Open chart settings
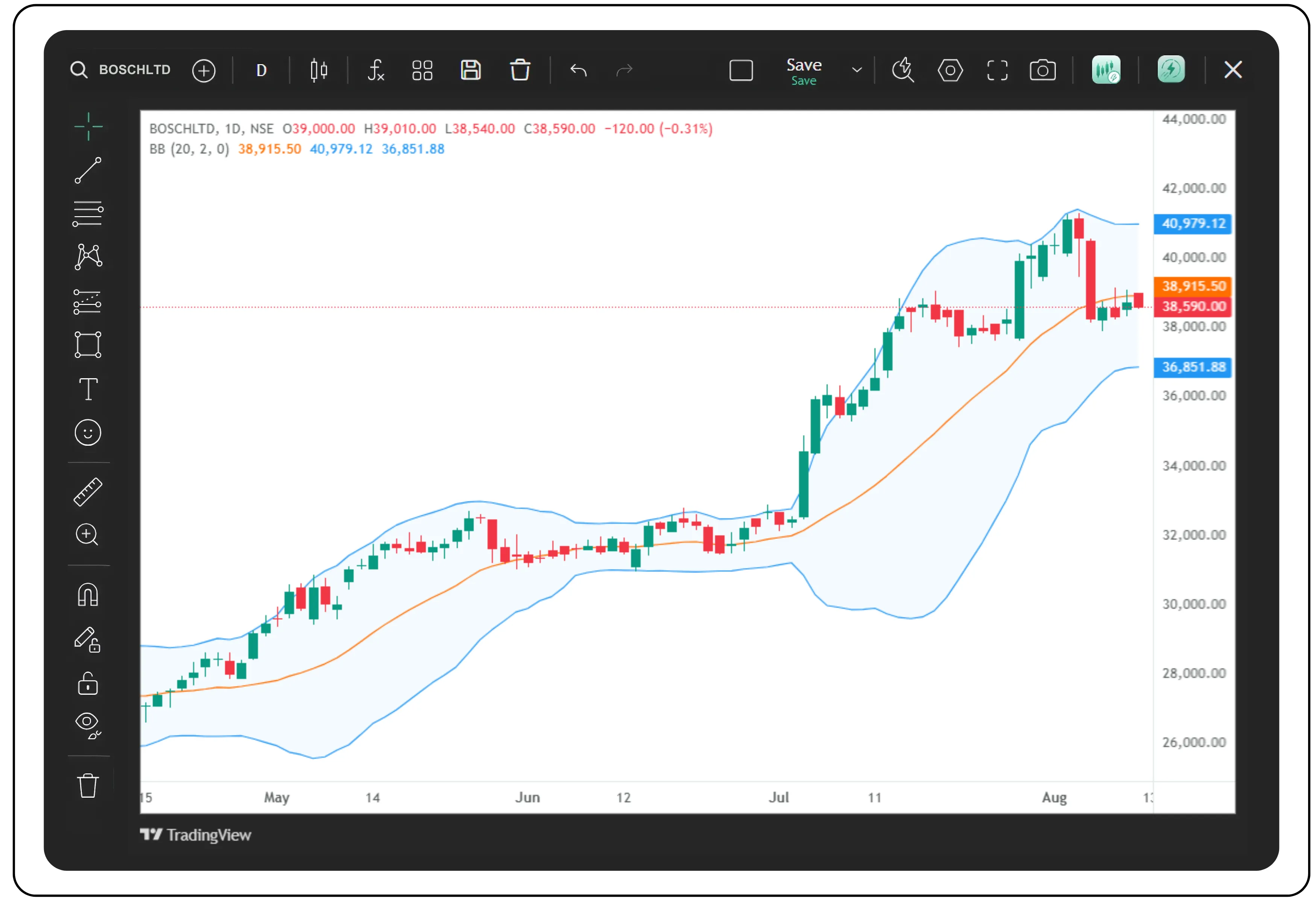This screenshot has height=902, width=1316. pos(950,70)
